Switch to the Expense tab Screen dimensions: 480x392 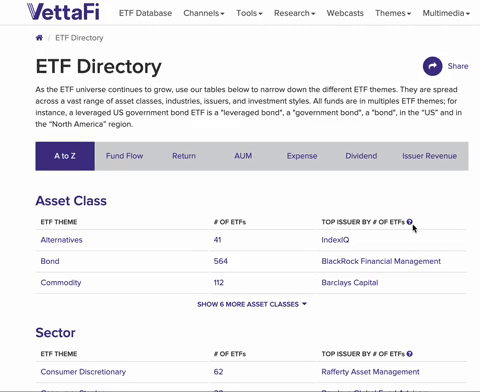pos(302,156)
